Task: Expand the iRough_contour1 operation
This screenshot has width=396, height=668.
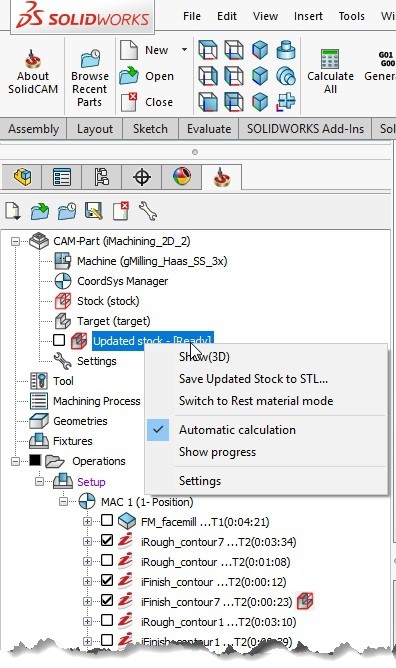Action: point(87,621)
